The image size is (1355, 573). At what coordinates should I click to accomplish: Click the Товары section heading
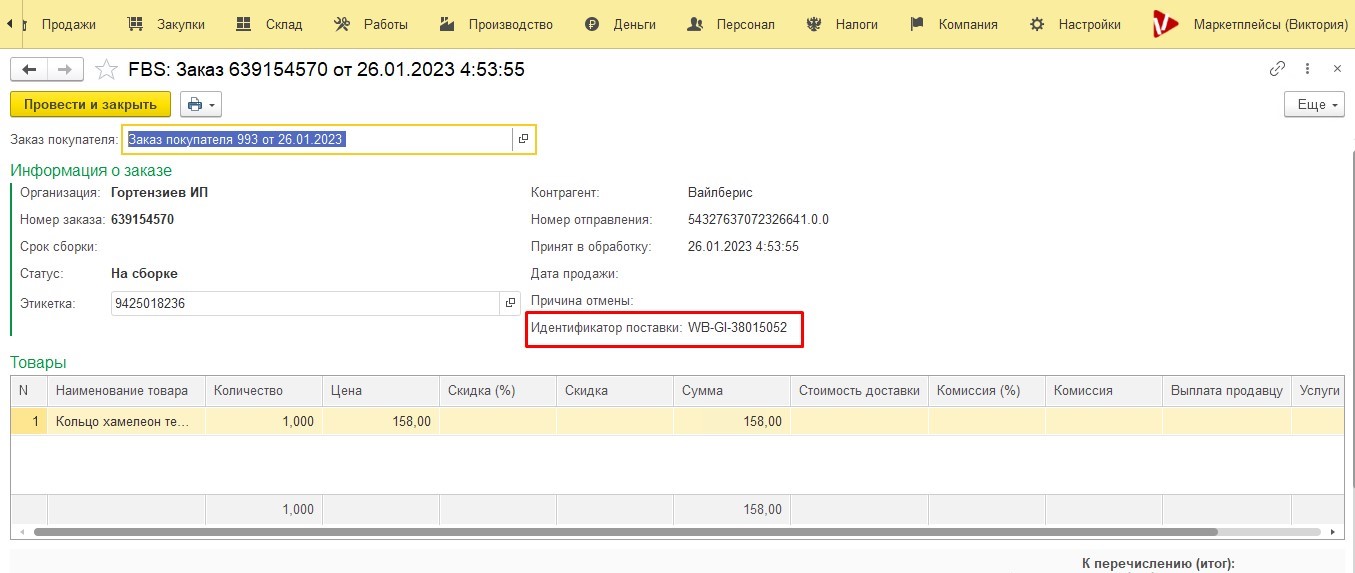[x=38, y=362]
